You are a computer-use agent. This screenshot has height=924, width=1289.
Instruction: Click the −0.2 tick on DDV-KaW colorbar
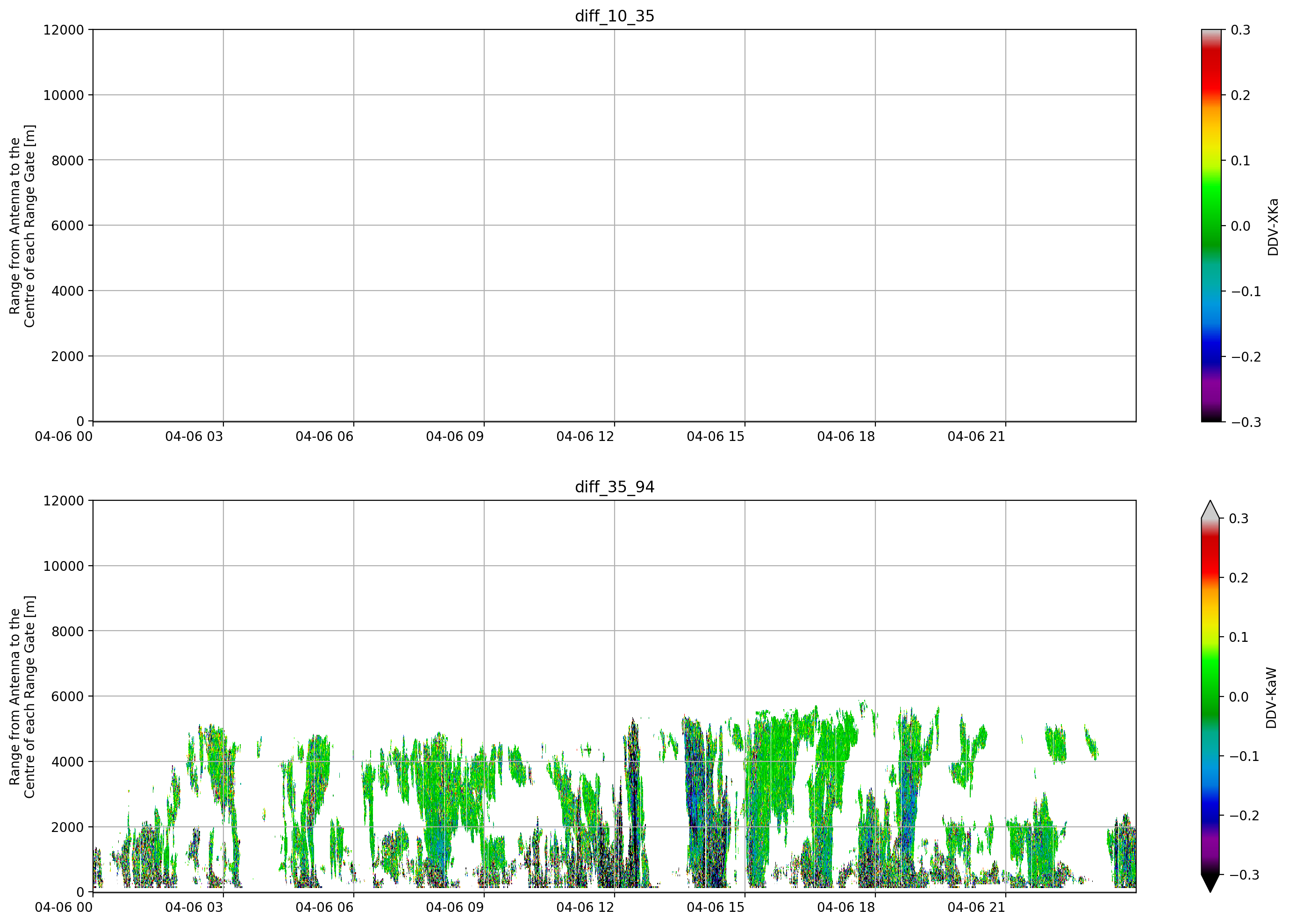click(1244, 816)
